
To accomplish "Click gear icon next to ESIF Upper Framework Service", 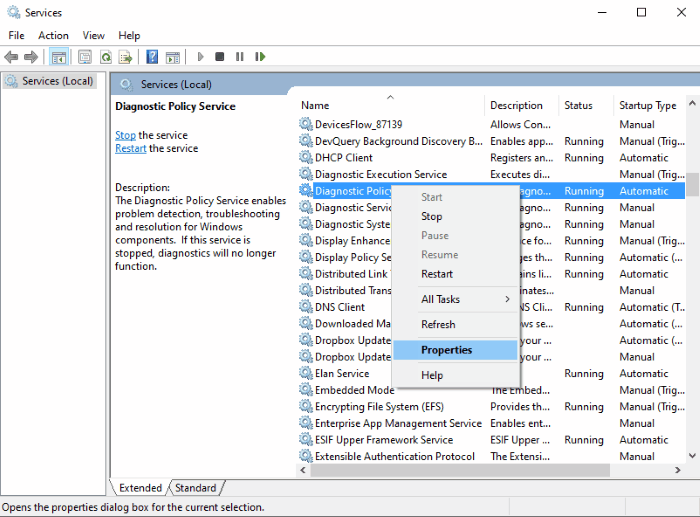I will pos(305,439).
